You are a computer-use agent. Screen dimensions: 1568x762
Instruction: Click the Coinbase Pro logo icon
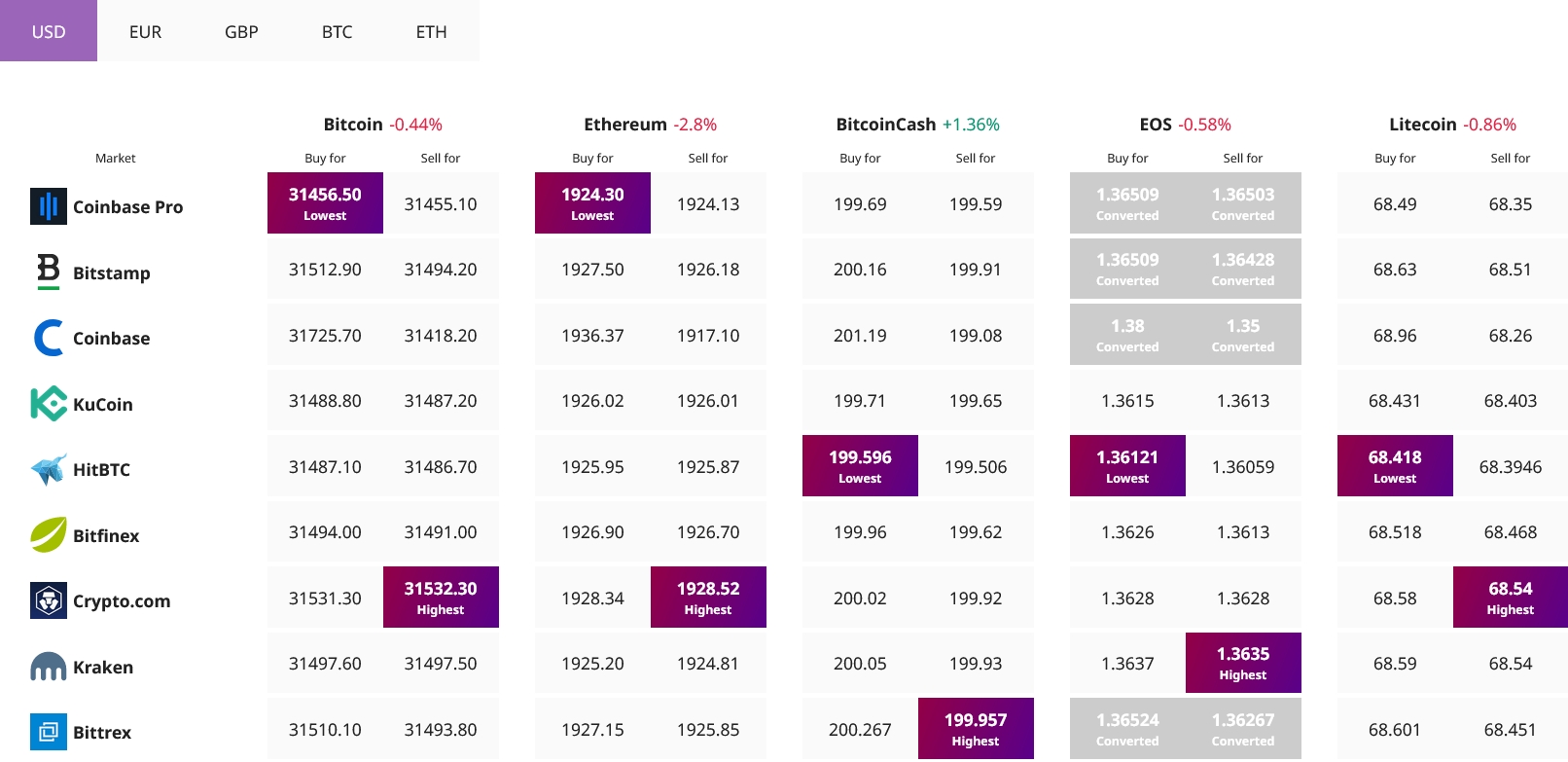(x=48, y=206)
